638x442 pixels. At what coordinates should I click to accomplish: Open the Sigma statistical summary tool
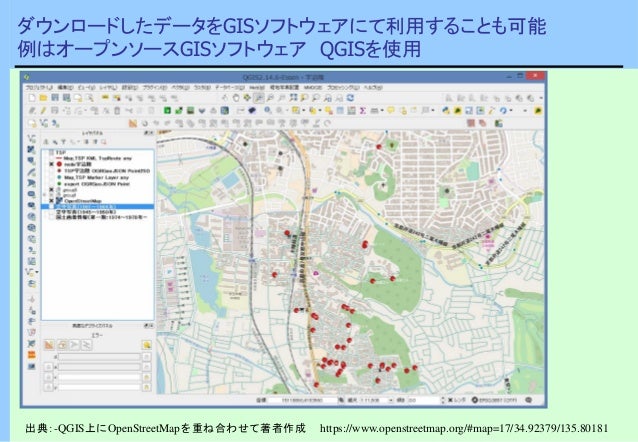pos(363,110)
